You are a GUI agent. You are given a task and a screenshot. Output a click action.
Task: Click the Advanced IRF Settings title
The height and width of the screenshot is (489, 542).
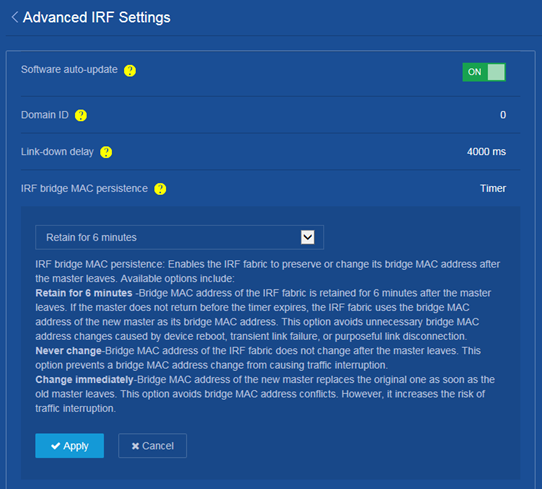point(96,17)
